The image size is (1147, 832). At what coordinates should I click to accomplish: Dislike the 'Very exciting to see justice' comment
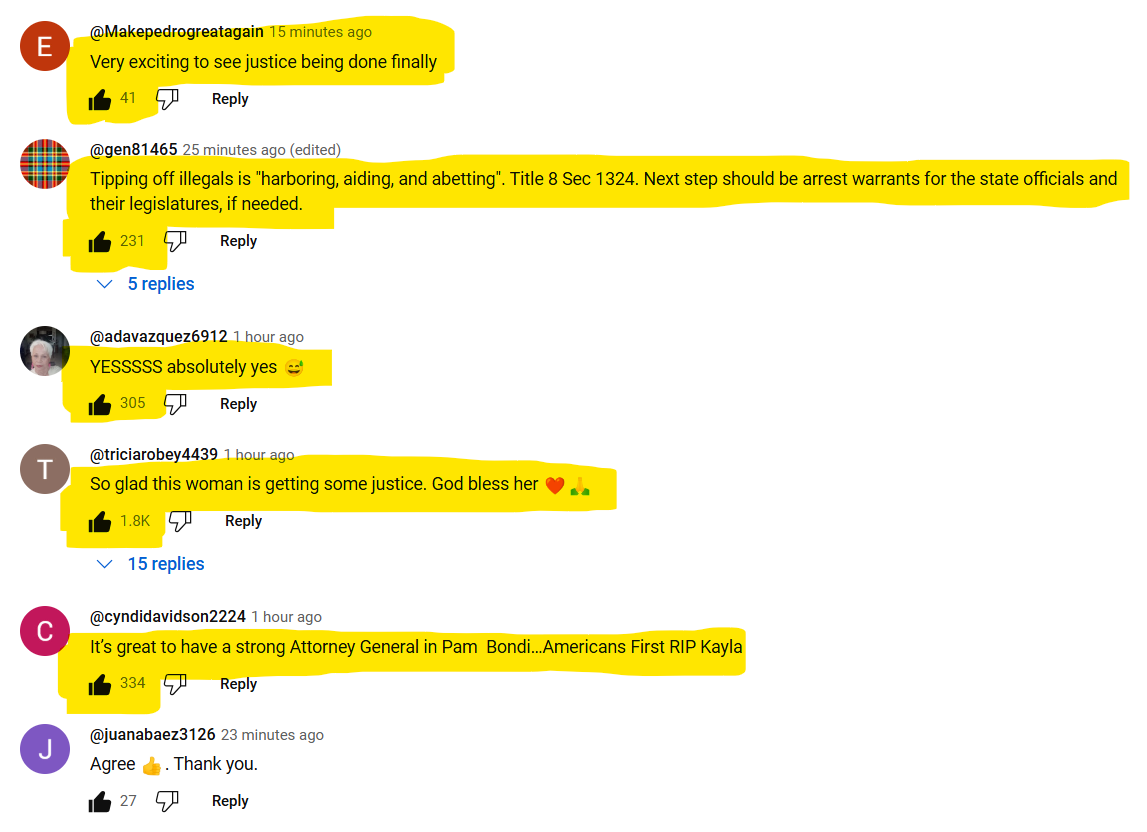tap(168, 99)
